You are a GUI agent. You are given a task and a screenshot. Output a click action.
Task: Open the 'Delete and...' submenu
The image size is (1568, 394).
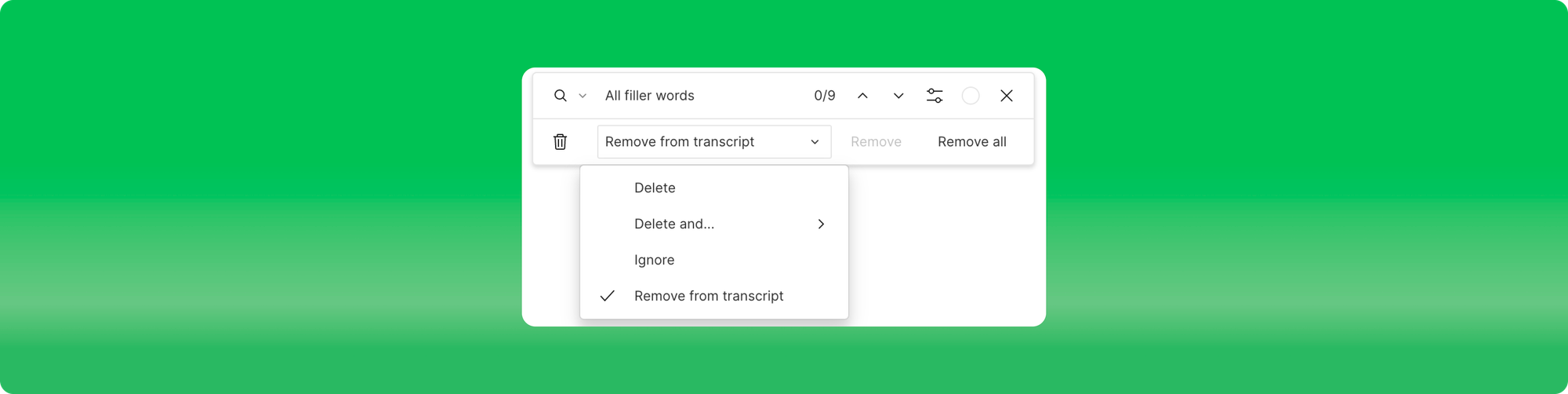(714, 224)
